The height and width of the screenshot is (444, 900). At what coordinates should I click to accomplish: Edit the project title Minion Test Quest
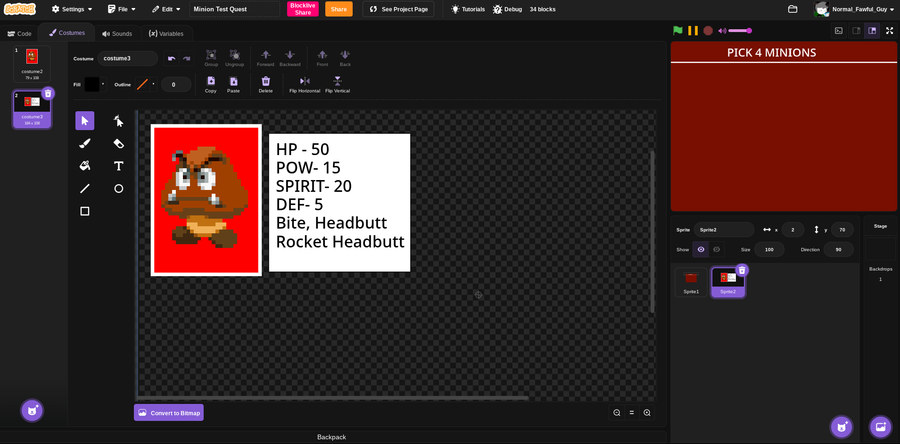[235, 9]
